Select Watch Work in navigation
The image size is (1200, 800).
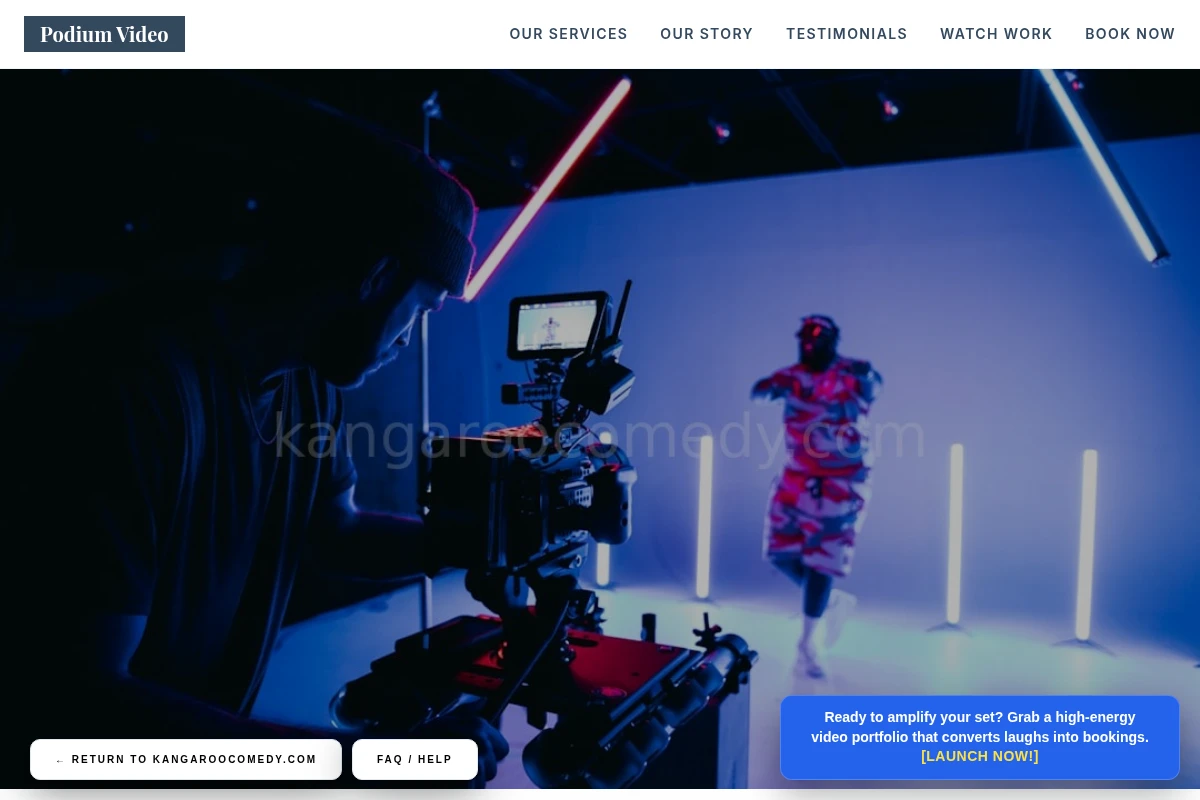(x=996, y=34)
